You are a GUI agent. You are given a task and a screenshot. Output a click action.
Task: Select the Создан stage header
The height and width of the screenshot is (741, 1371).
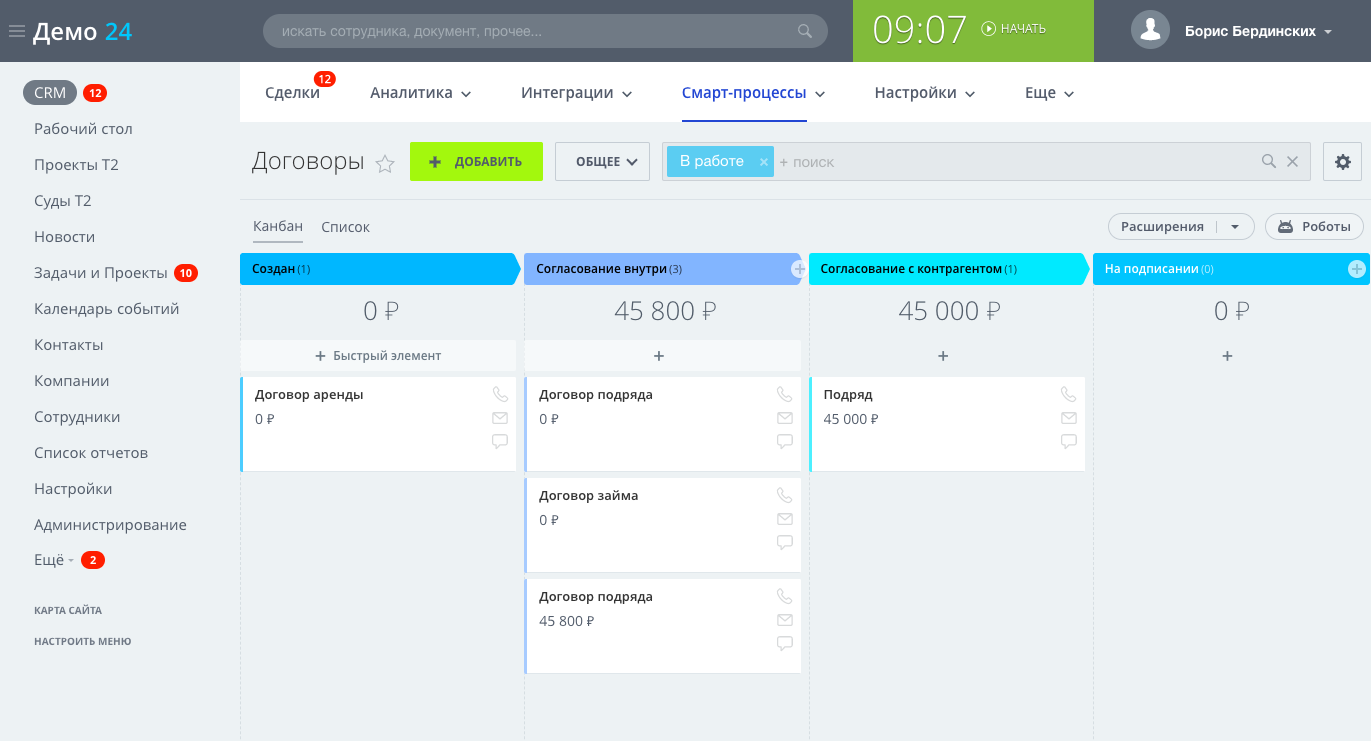[380, 269]
